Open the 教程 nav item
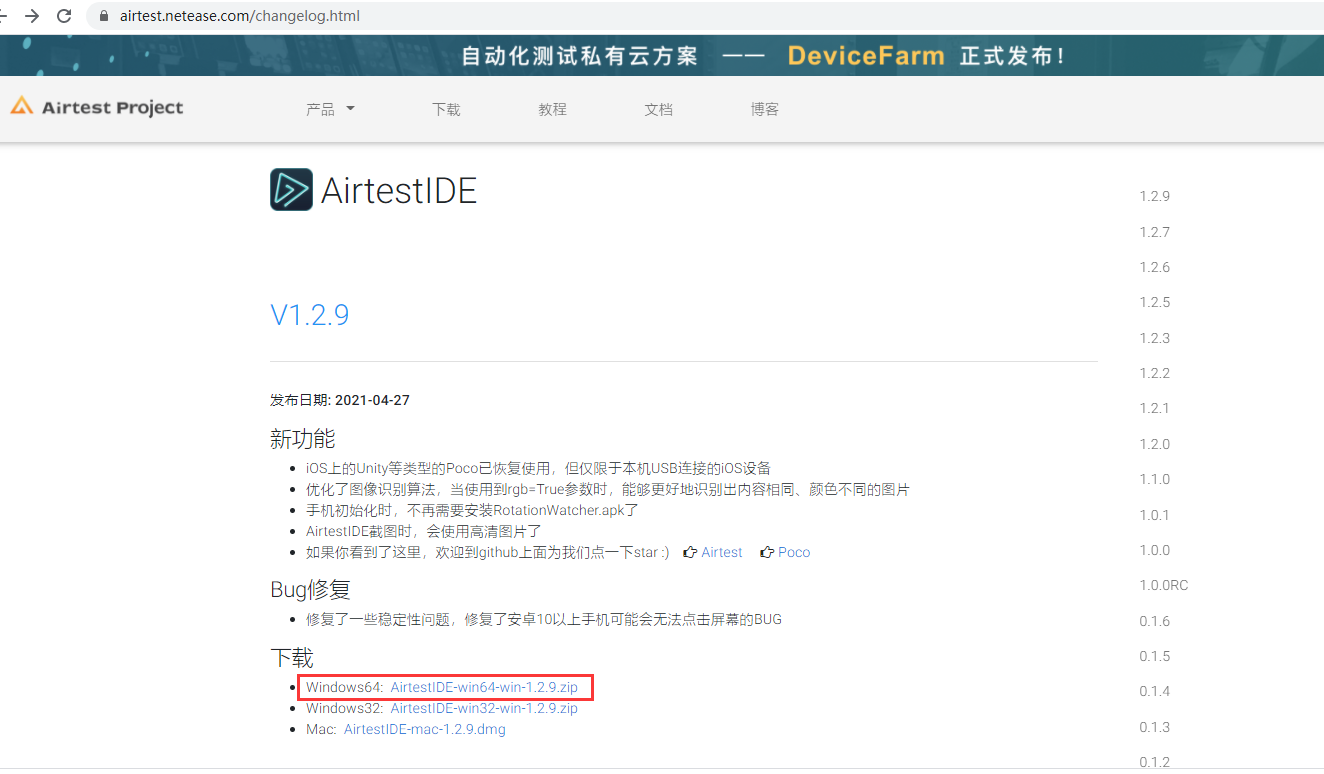This screenshot has width=1324, height=774. tap(552, 109)
